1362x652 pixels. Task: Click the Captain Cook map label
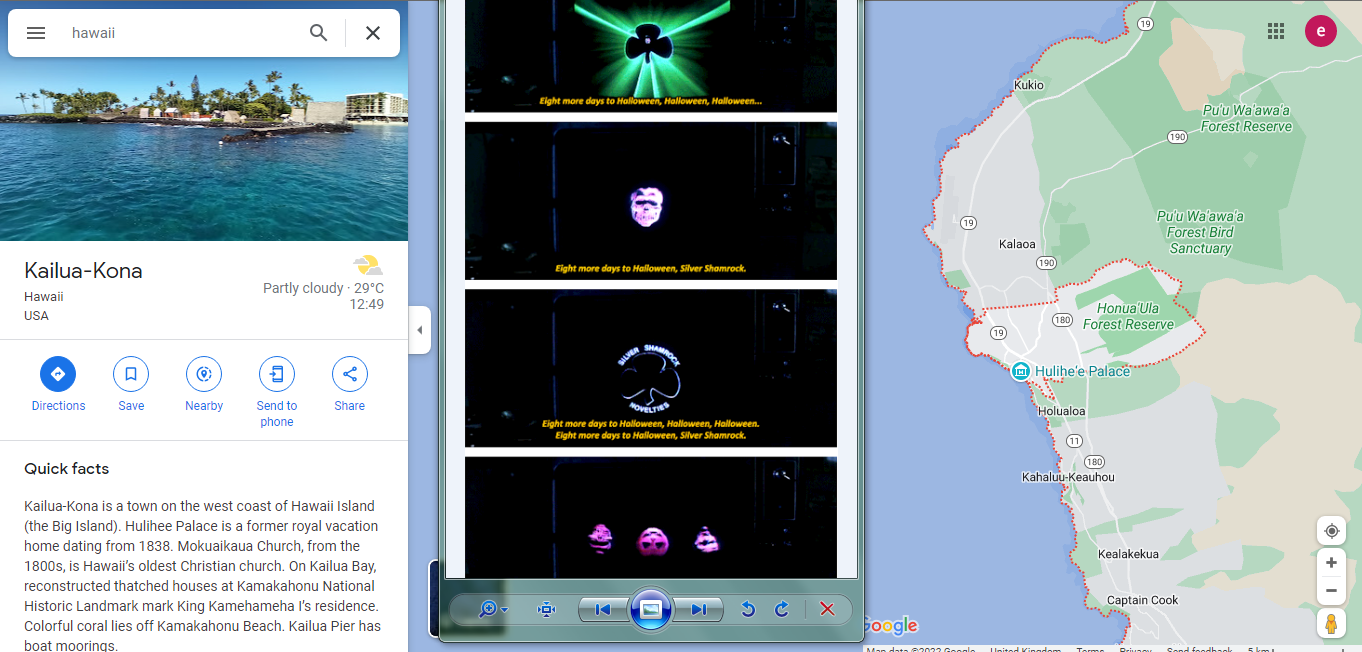[1143, 601]
